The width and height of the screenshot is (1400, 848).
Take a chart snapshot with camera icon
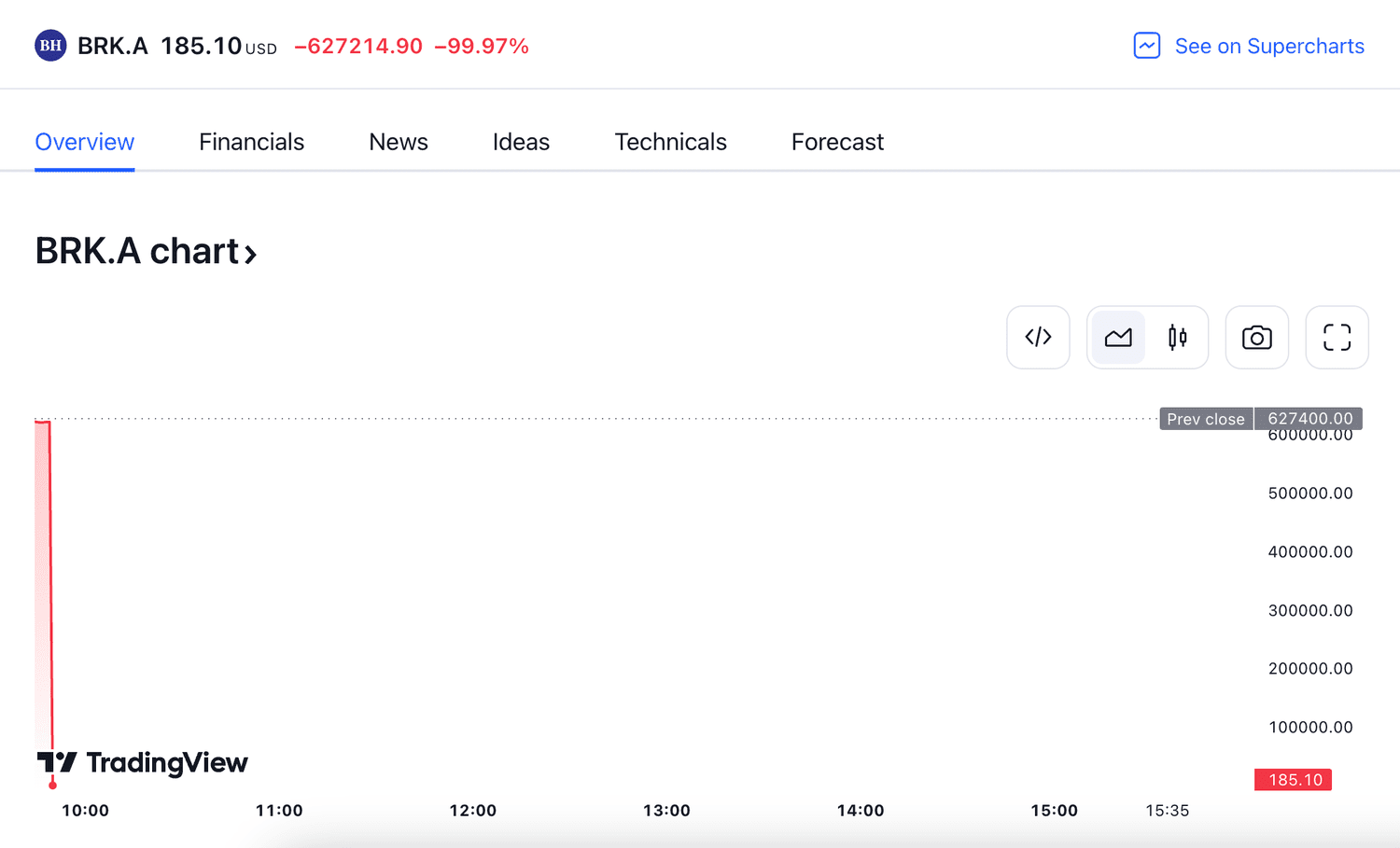coord(1257,338)
